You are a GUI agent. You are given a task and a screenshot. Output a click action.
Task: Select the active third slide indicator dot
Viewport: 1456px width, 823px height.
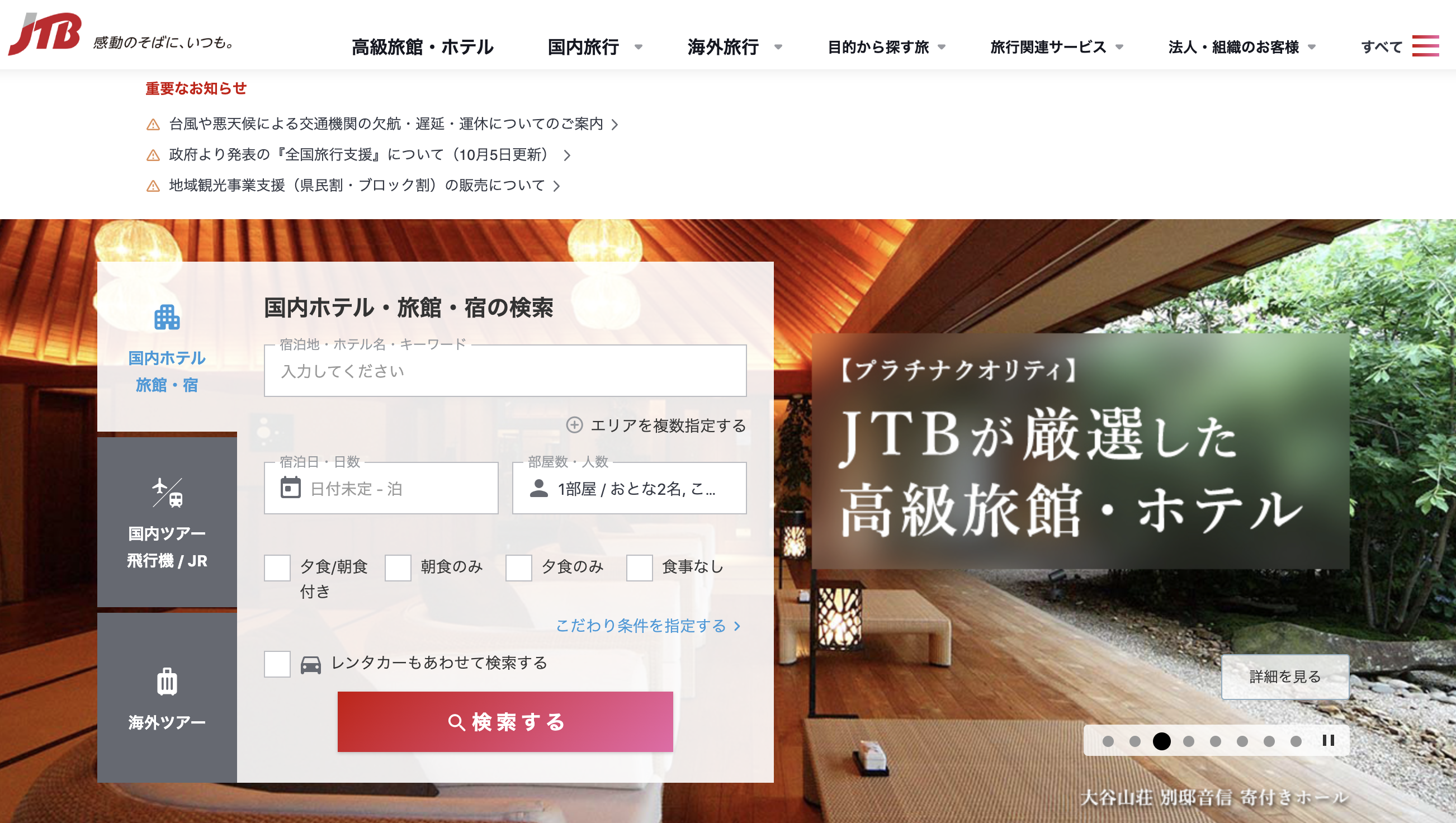tap(1161, 741)
